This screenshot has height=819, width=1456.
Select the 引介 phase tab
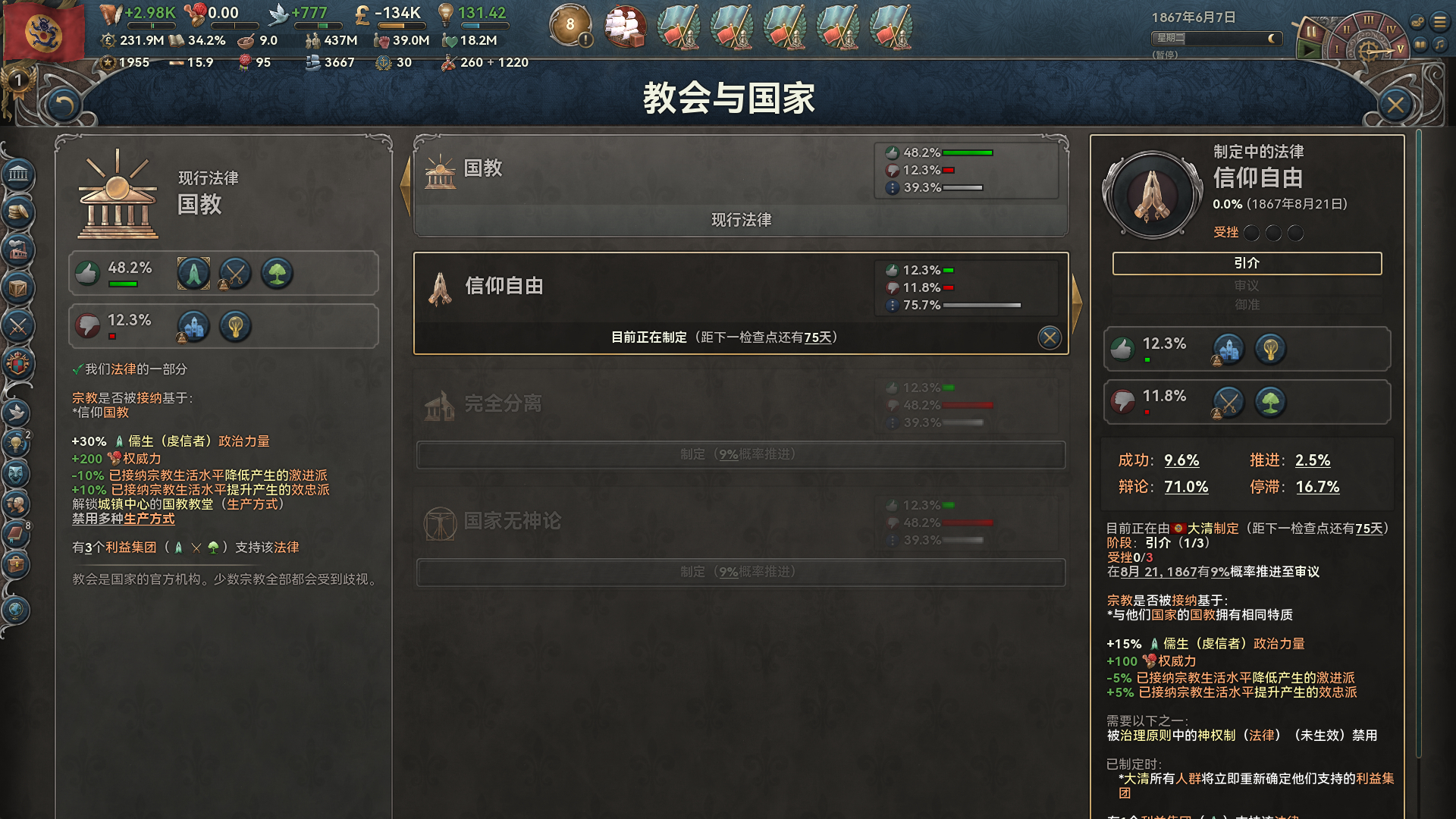[1247, 263]
